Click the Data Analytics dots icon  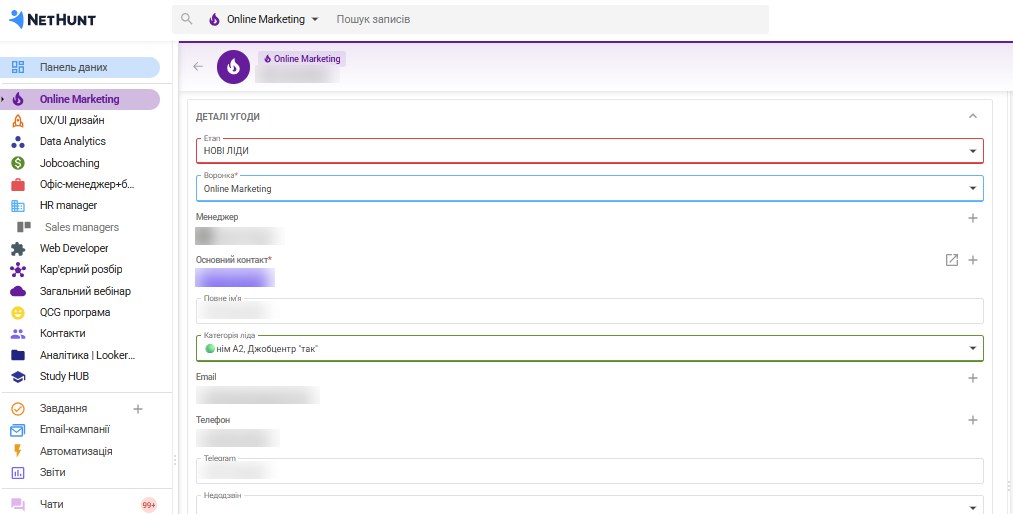coord(18,141)
